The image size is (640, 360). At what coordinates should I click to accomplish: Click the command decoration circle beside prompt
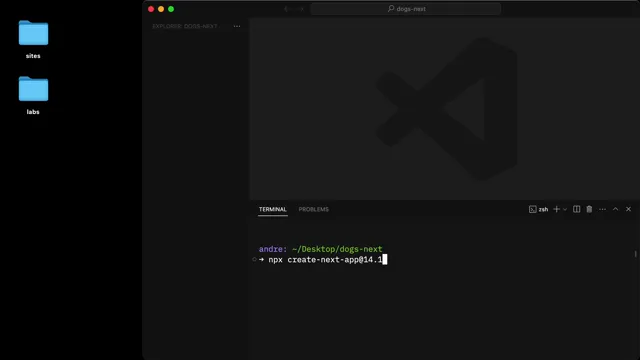254,260
